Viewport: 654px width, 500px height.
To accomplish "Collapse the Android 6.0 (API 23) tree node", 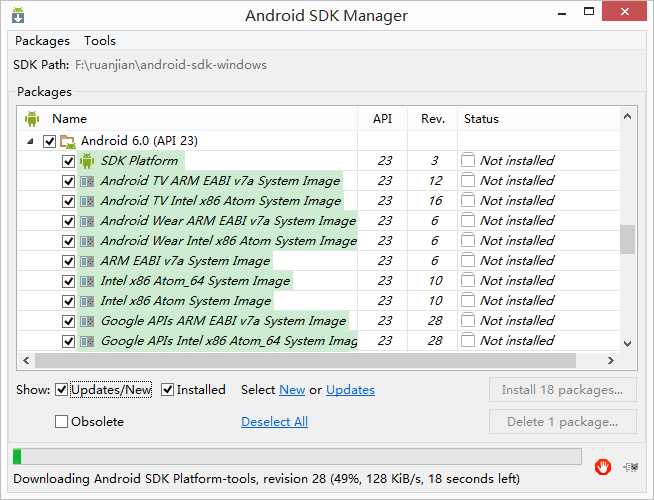I will tap(30, 142).
